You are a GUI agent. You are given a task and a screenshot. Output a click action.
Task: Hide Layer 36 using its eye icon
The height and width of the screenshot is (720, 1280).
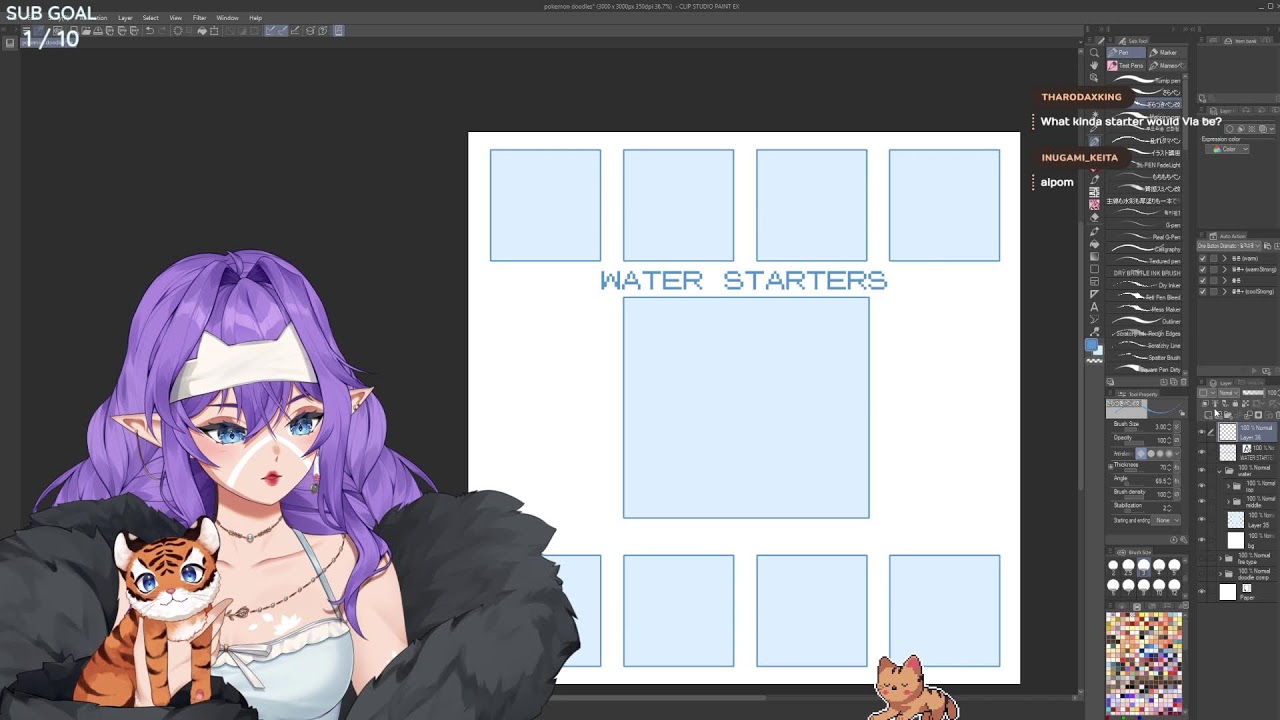point(1202,432)
